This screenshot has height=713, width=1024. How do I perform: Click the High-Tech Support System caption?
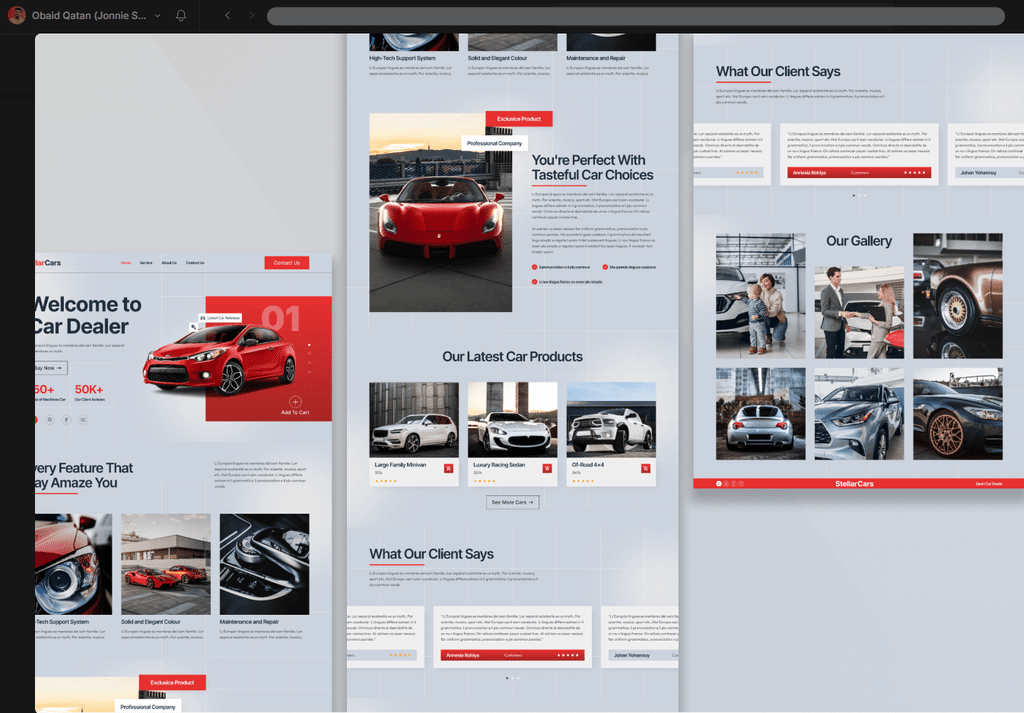402,58
